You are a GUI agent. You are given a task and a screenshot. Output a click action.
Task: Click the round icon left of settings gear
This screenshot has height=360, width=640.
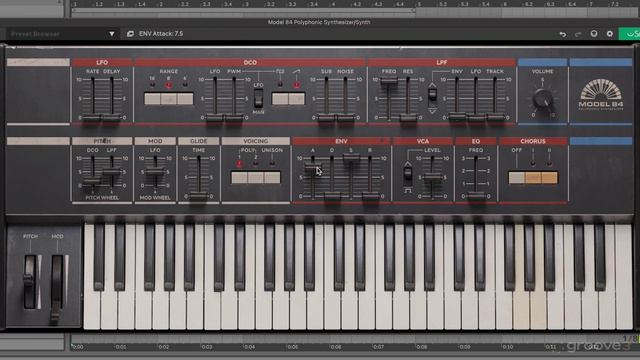(x=594, y=34)
